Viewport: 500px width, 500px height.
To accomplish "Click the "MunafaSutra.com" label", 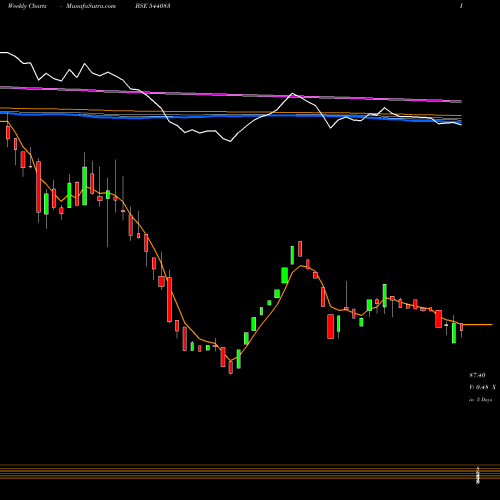I will point(91,6).
